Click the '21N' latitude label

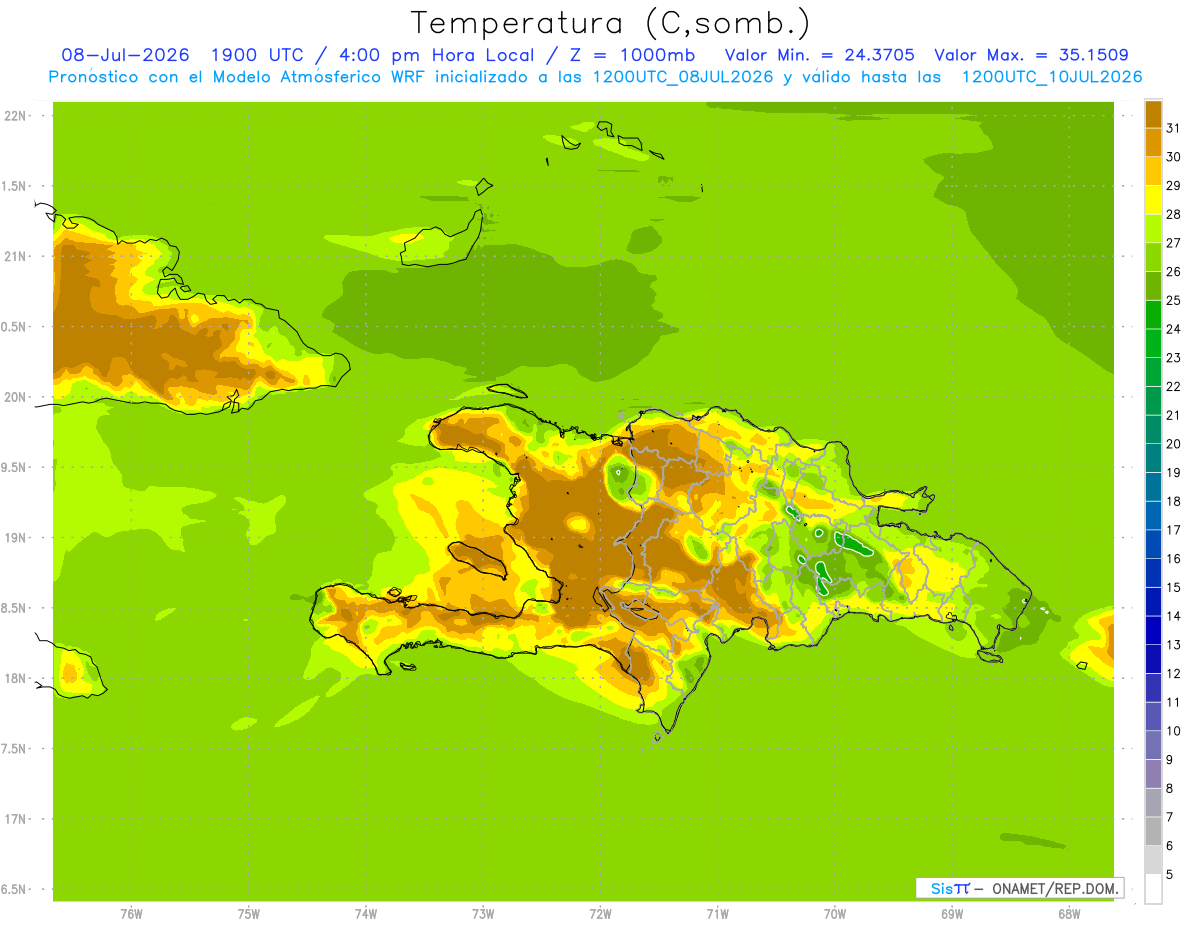pyautogui.click(x=16, y=256)
